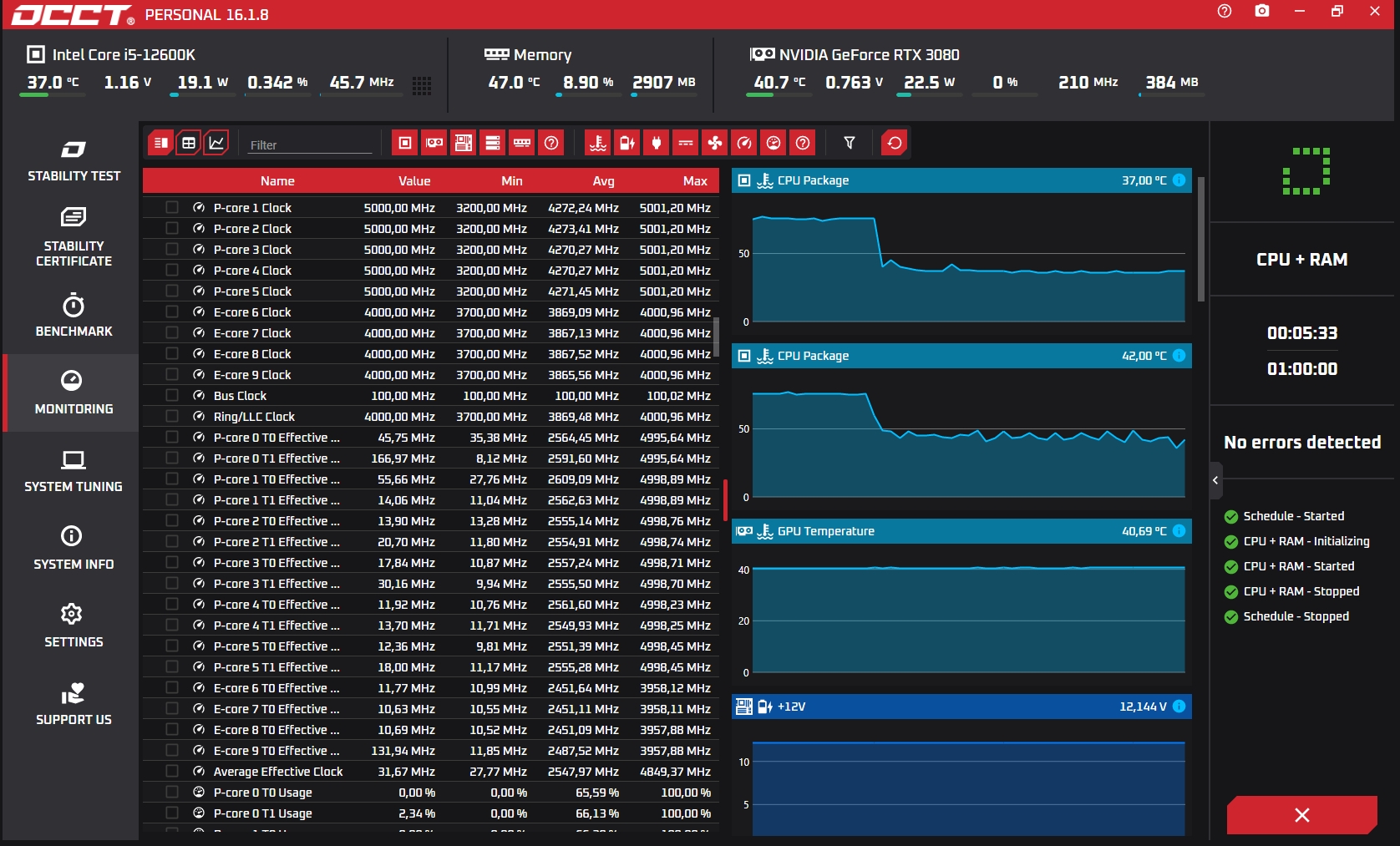Open the Settings section

coord(74,626)
